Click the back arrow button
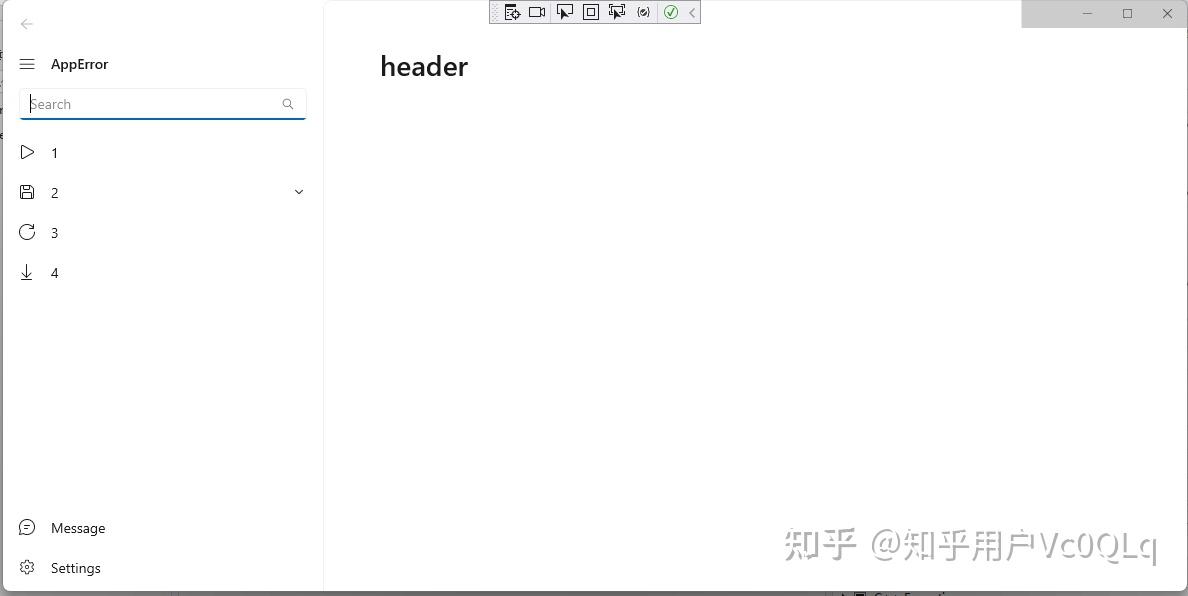1188x596 pixels. (x=26, y=24)
